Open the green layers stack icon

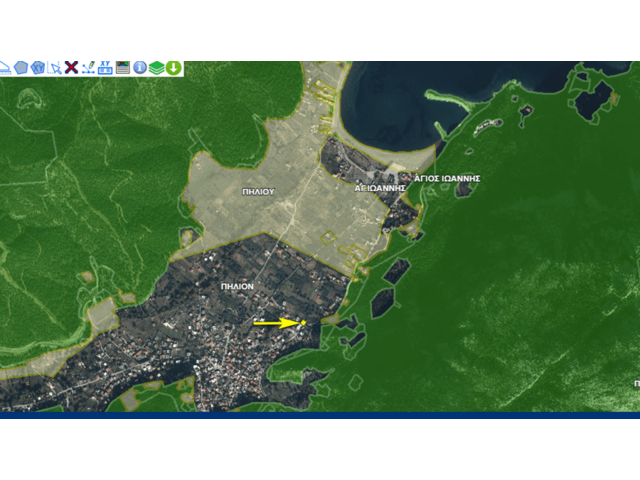pyautogui.click(x=157, y=68)
